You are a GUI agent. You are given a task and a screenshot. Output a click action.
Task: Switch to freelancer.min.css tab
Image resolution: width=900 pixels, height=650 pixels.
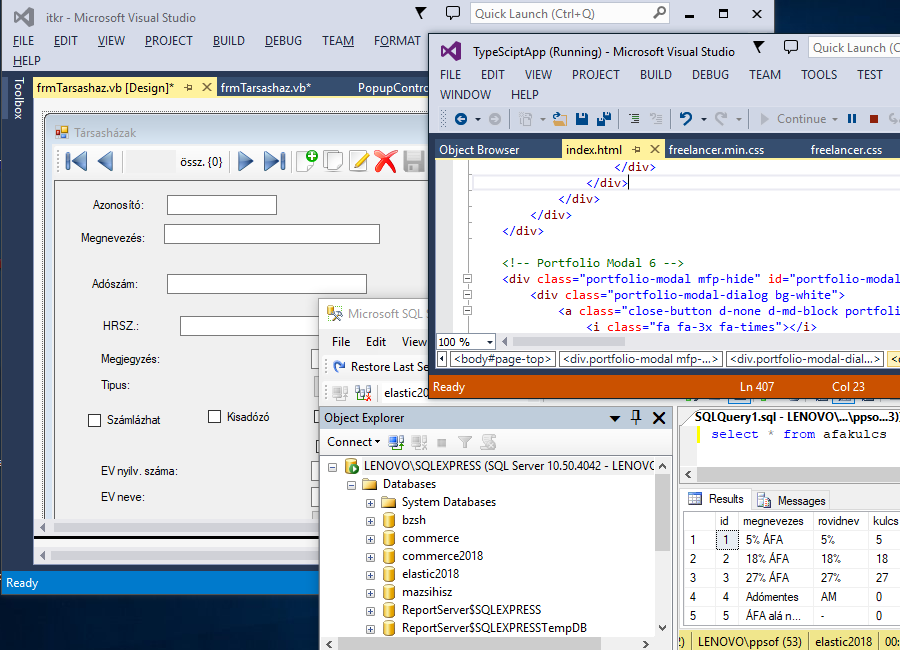[x=715, y=150]
